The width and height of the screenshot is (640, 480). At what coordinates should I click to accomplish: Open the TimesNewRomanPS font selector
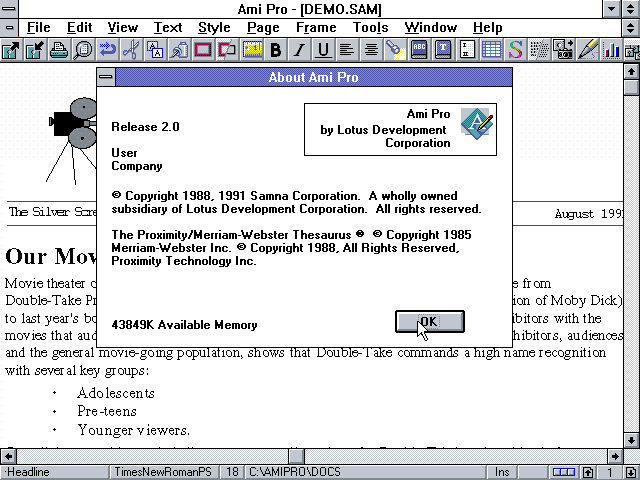pos(166,472)
